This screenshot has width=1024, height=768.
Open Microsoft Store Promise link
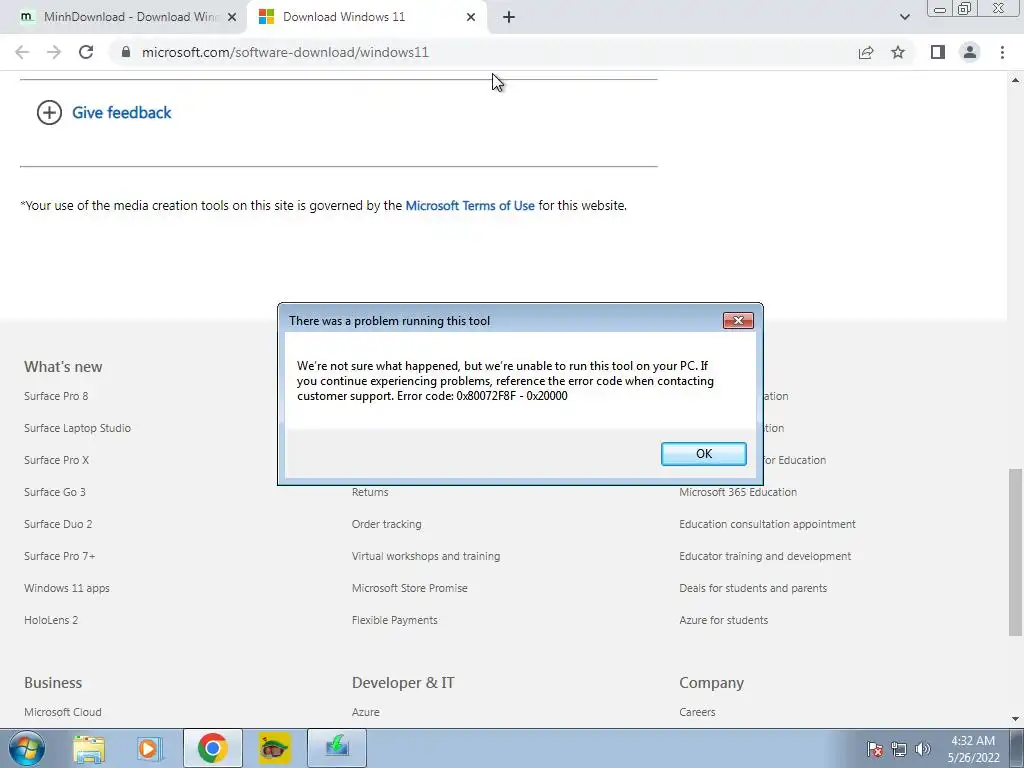pos(409,588)
